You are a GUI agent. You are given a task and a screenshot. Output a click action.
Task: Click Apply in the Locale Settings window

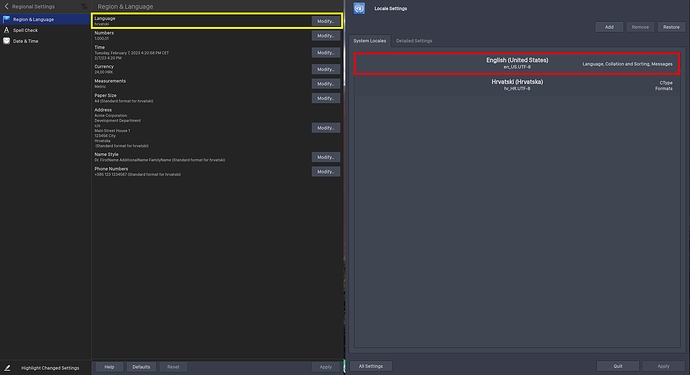(664, 366)
